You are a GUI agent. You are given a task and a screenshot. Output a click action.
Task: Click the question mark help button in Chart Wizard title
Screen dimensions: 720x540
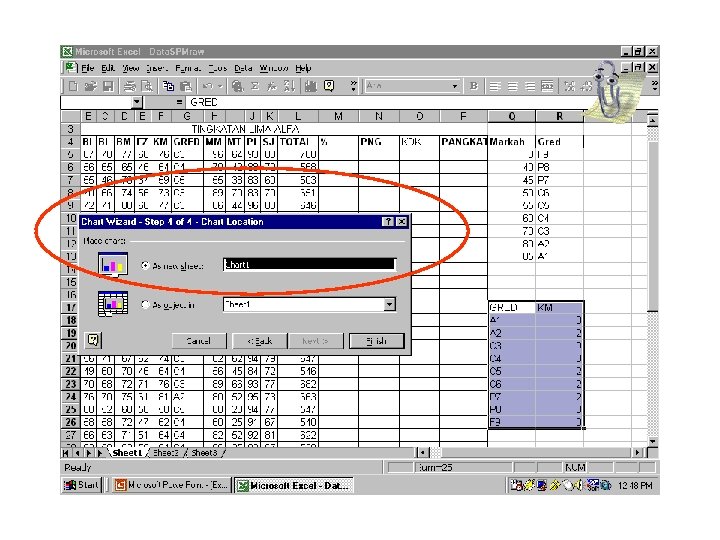point(388,222)
